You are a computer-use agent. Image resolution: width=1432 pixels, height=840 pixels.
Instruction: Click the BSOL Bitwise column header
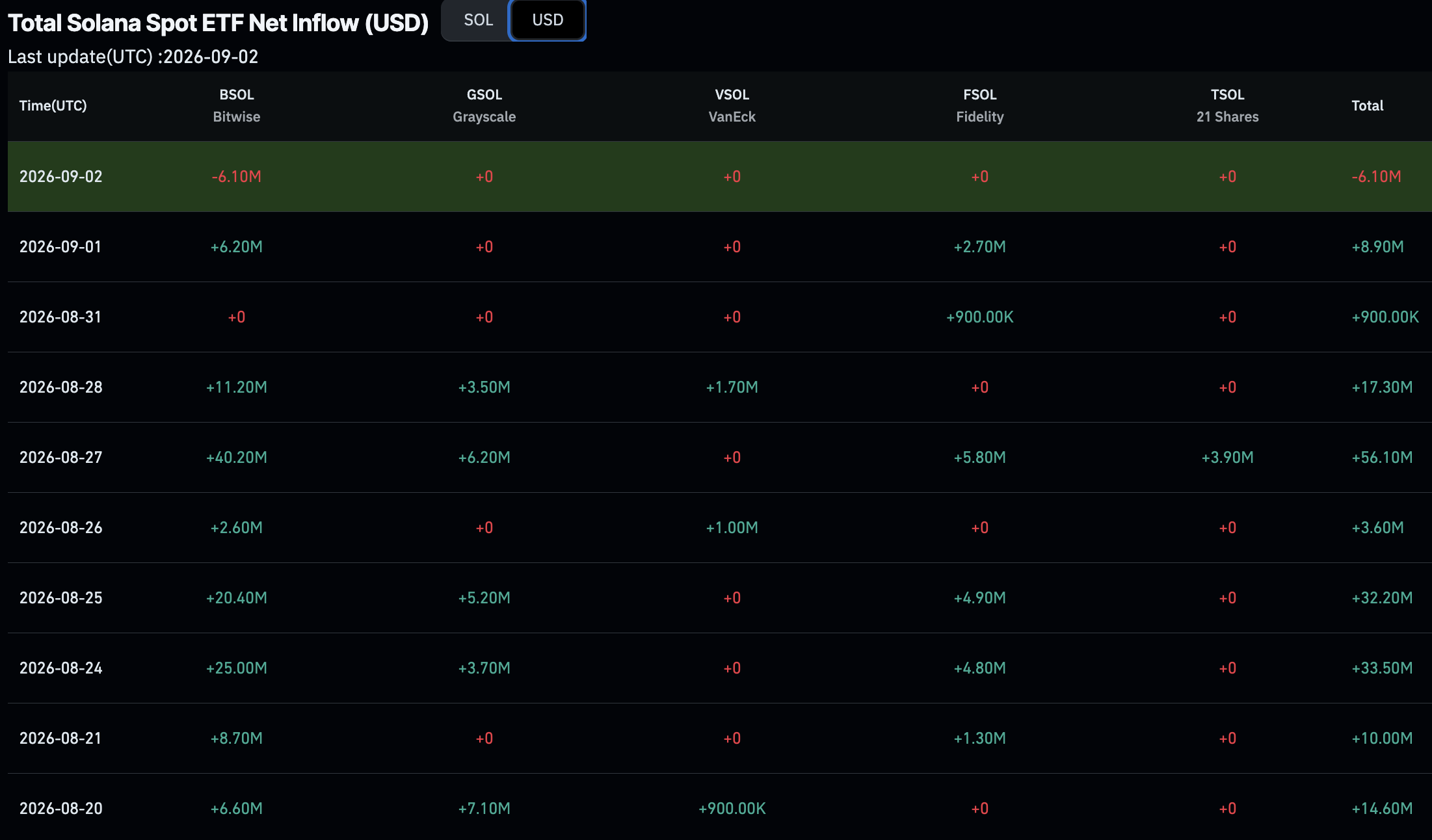(x=237, y=105)
